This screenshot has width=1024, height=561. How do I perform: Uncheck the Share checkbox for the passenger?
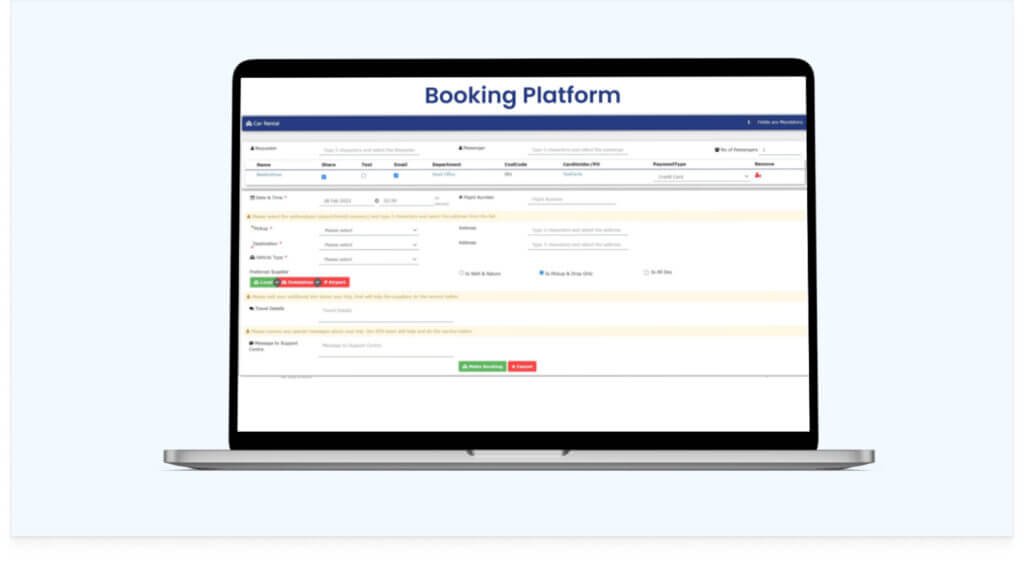point(323,176)
